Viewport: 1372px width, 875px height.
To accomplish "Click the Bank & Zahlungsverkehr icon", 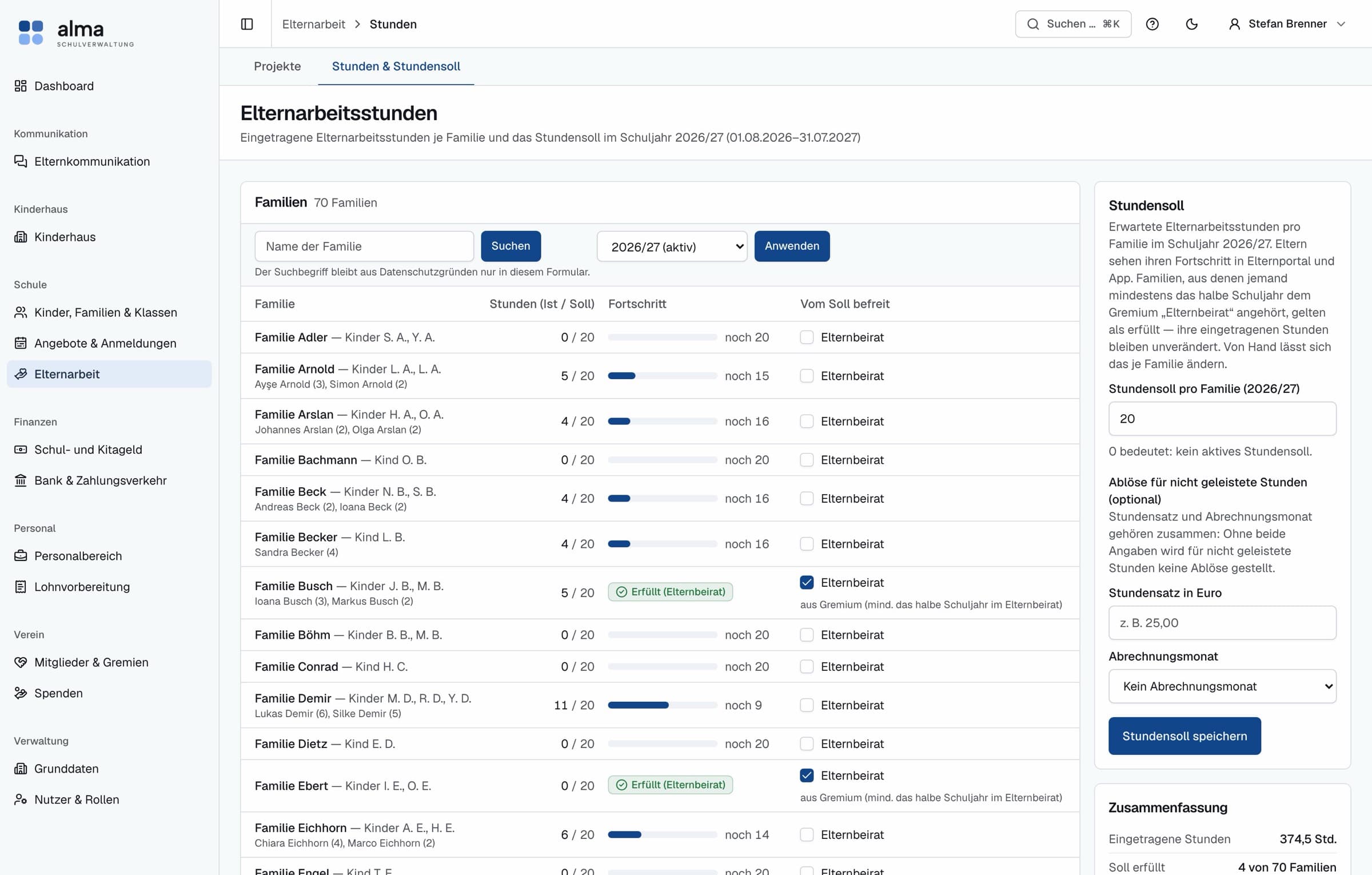I will click(21, 480).
